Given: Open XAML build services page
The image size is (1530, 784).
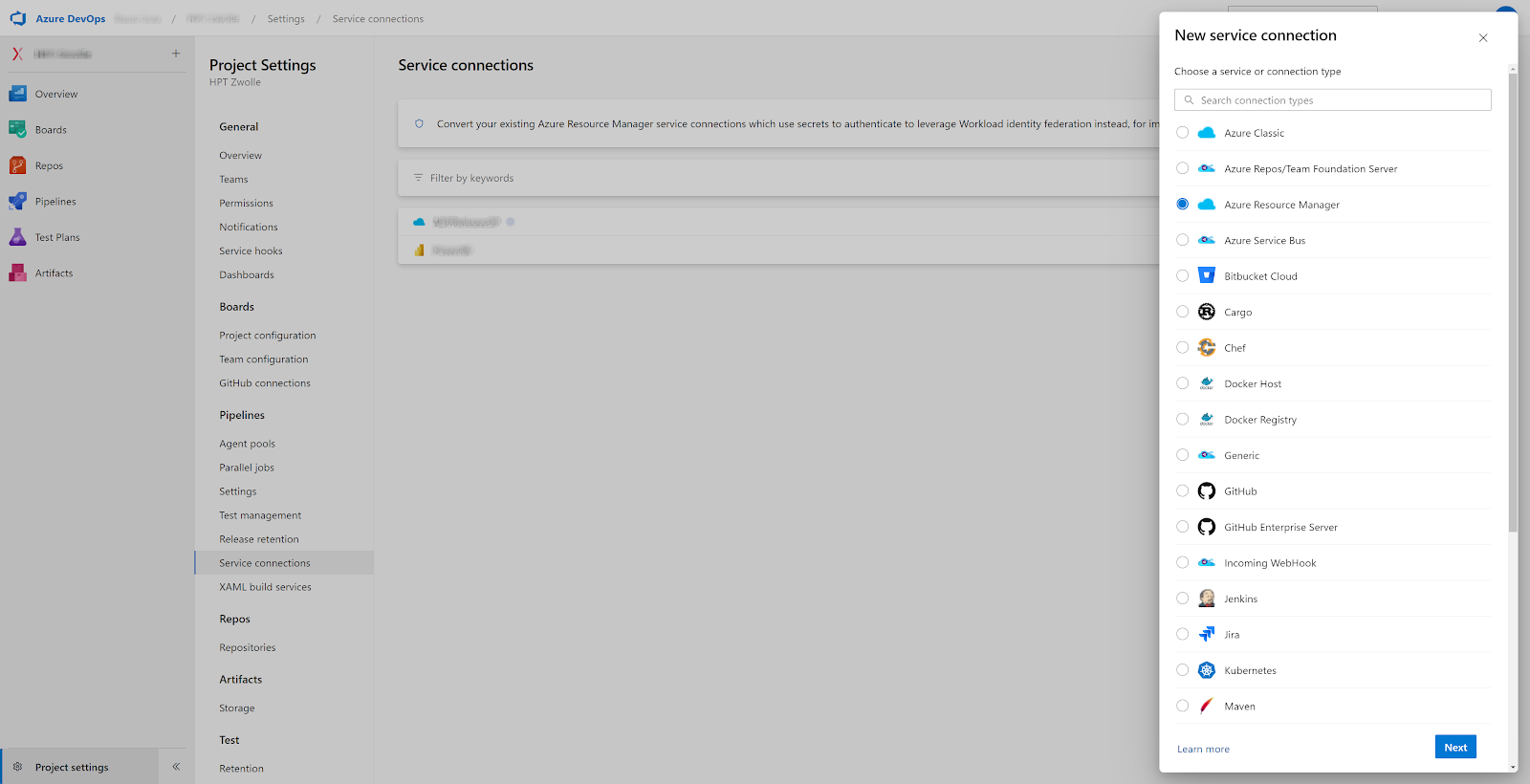Looking at the screenshot, I should [265, 587].
